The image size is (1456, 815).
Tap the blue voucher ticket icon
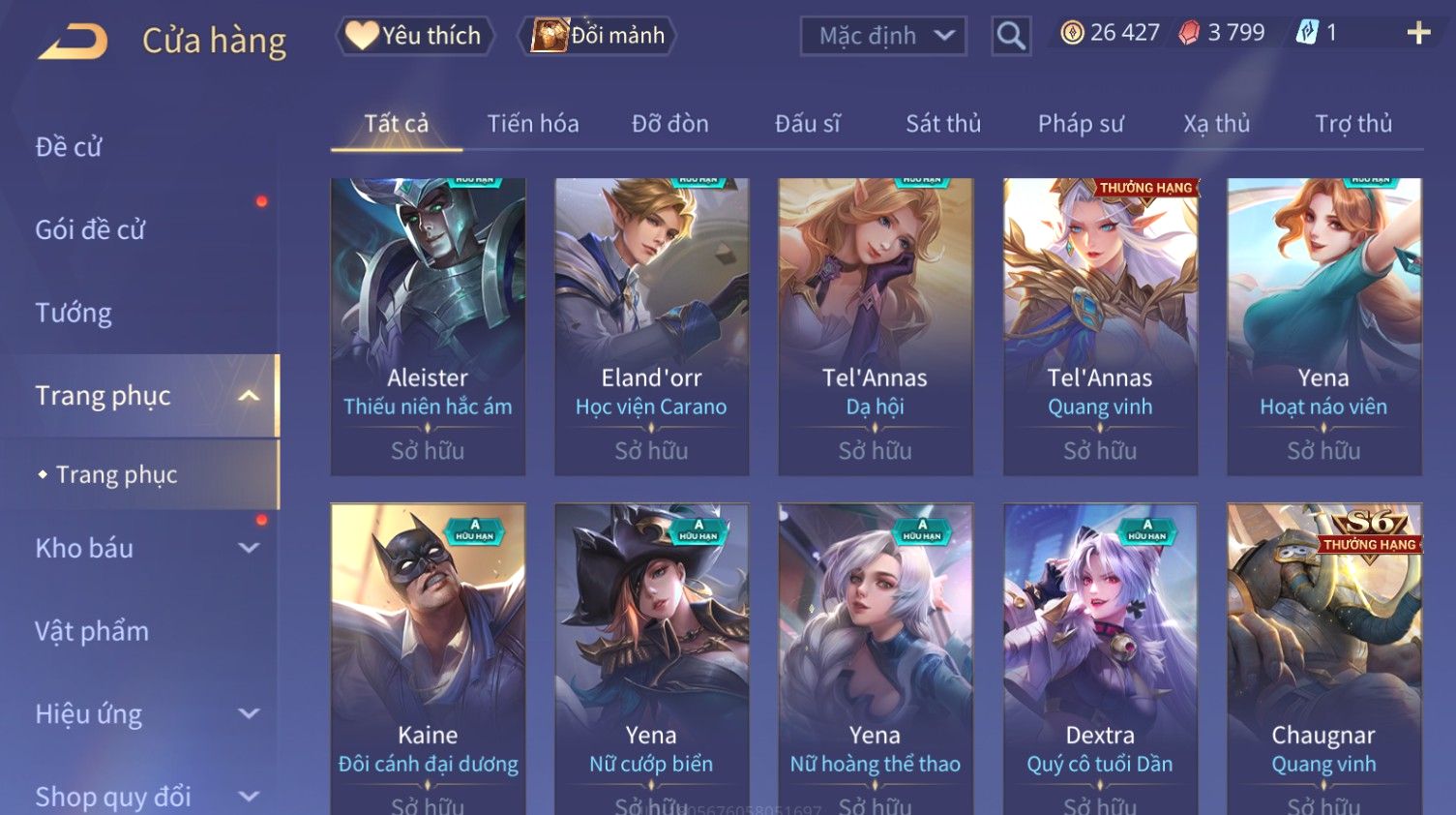point(1307,33)
